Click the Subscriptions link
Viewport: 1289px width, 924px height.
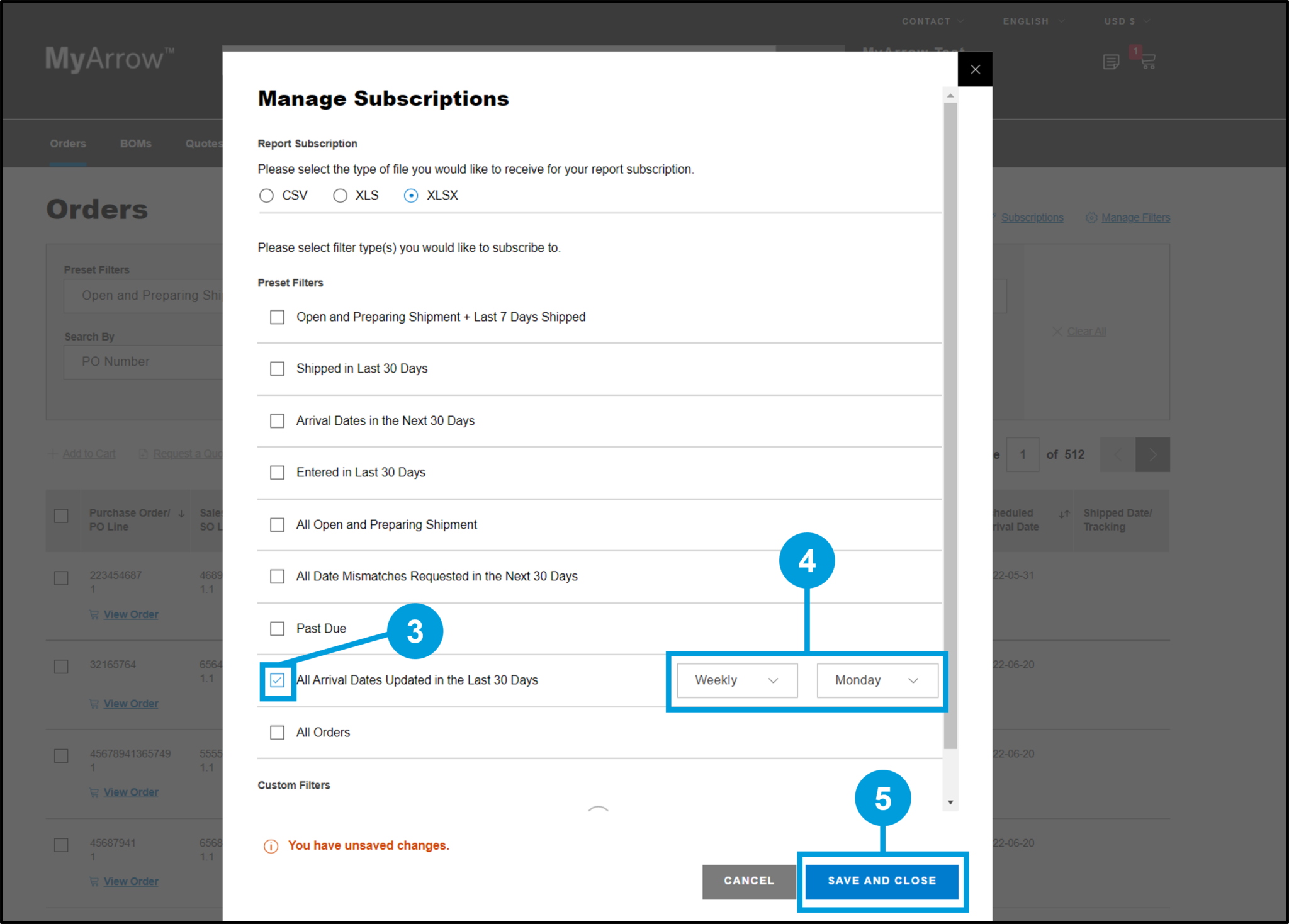point(1032,217)
